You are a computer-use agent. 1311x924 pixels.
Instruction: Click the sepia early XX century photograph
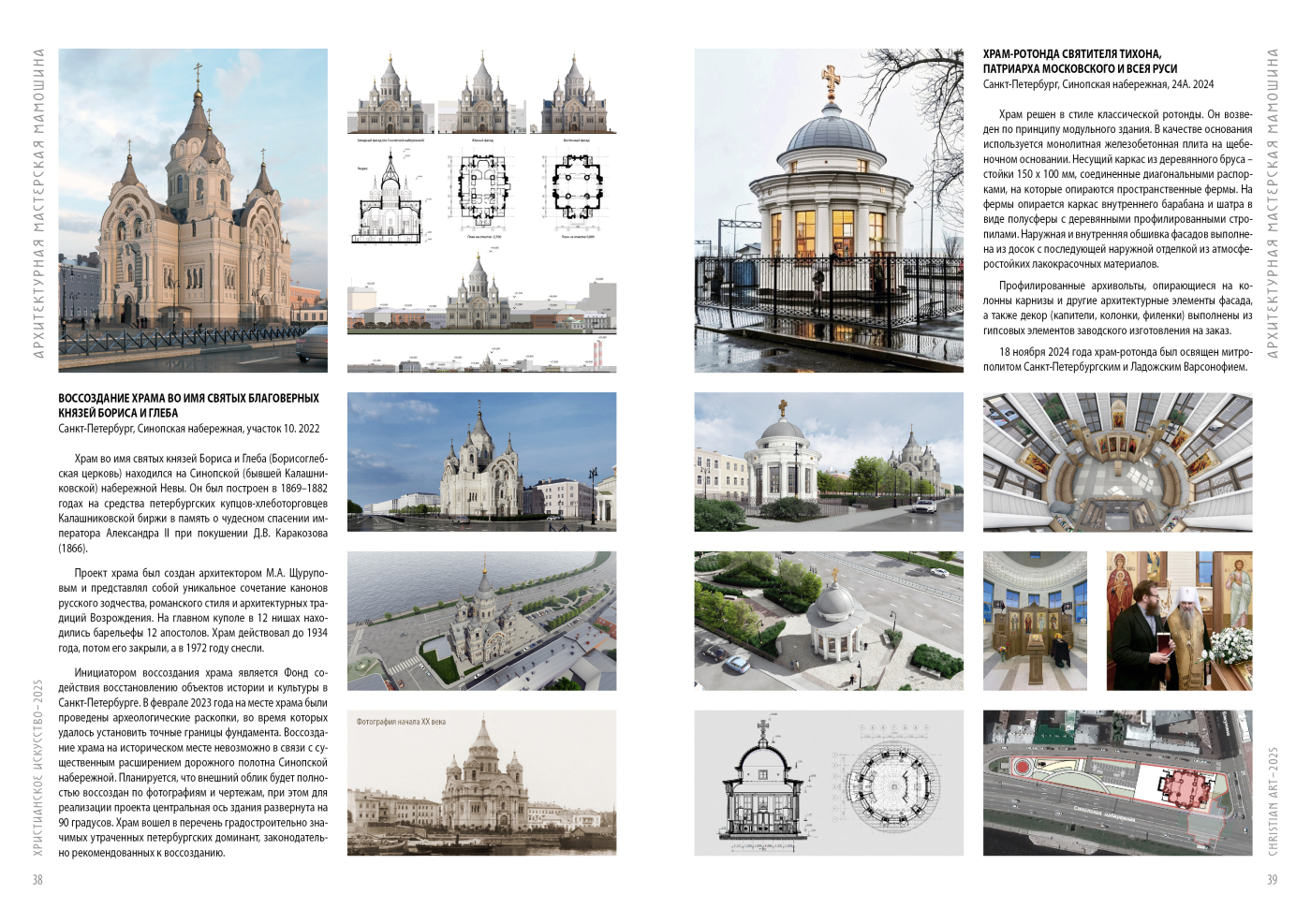[x=482, y=783]
